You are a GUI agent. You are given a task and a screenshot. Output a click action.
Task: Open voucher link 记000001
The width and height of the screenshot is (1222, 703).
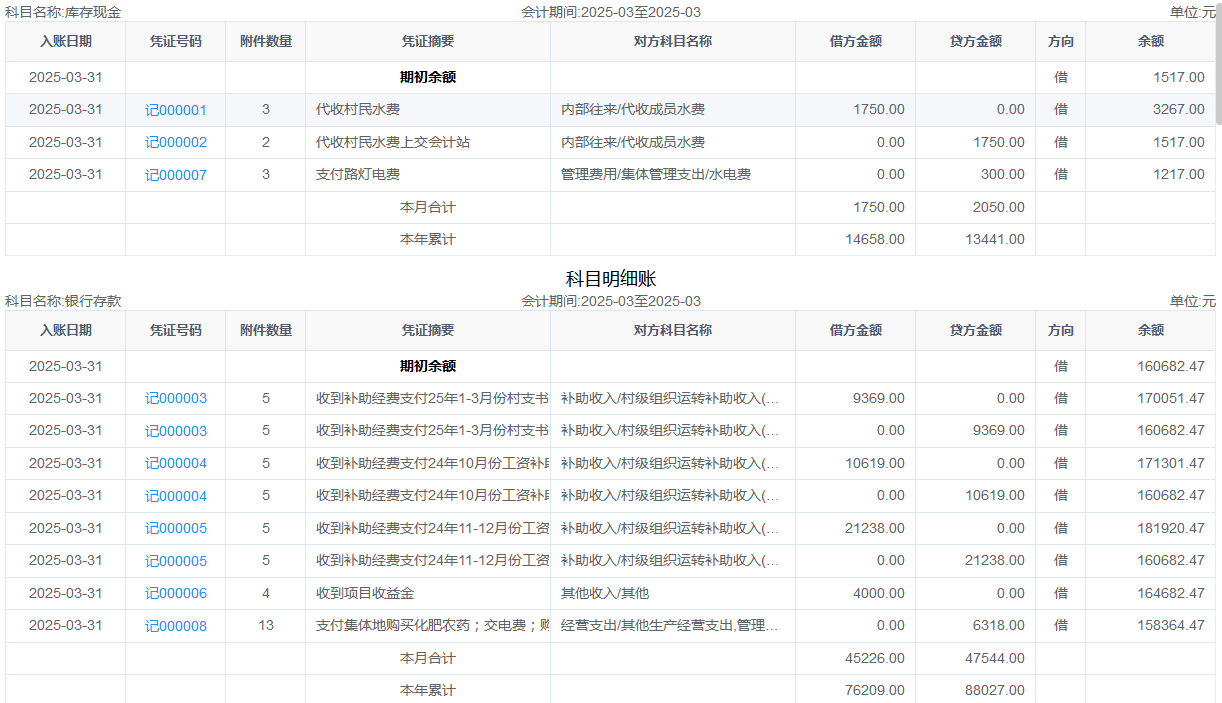(x=176, y=110)
